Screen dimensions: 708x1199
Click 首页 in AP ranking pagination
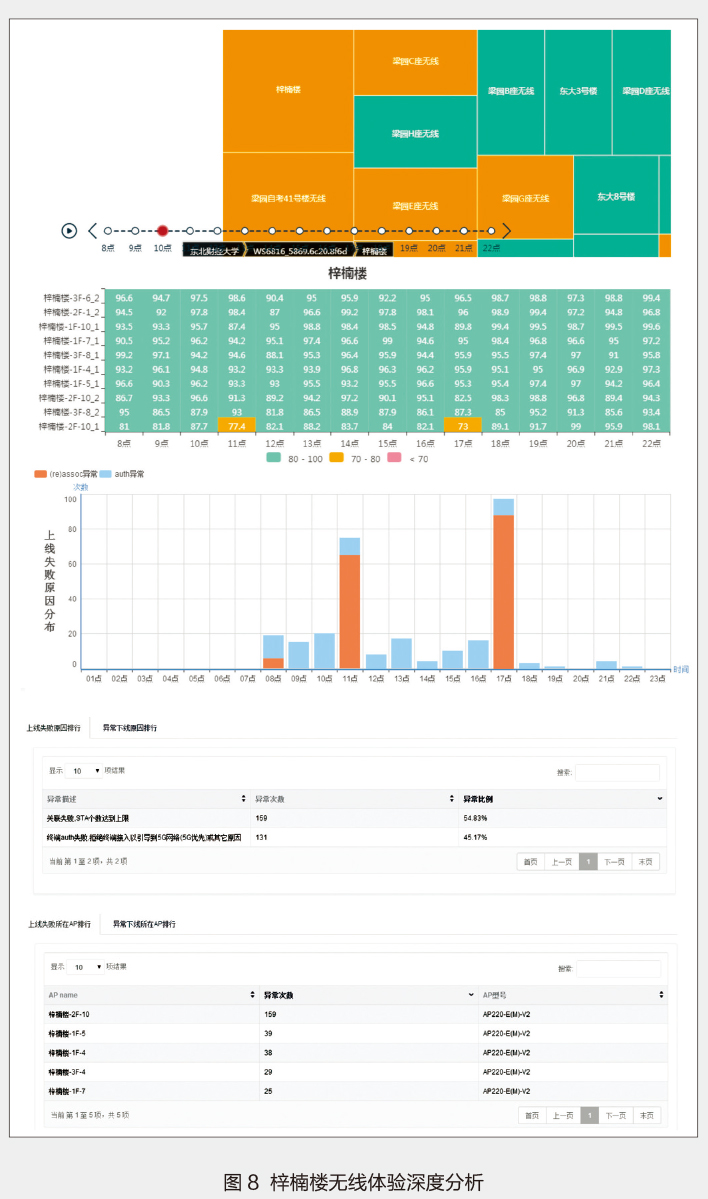click(532, 1116)
